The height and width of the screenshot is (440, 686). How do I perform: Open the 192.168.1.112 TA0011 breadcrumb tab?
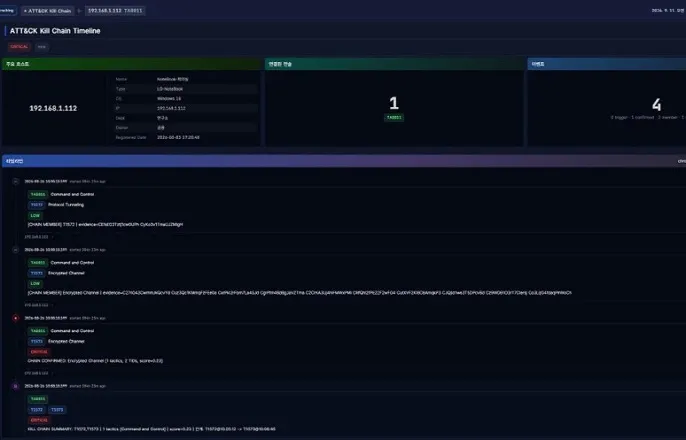(x=115, y=10)
